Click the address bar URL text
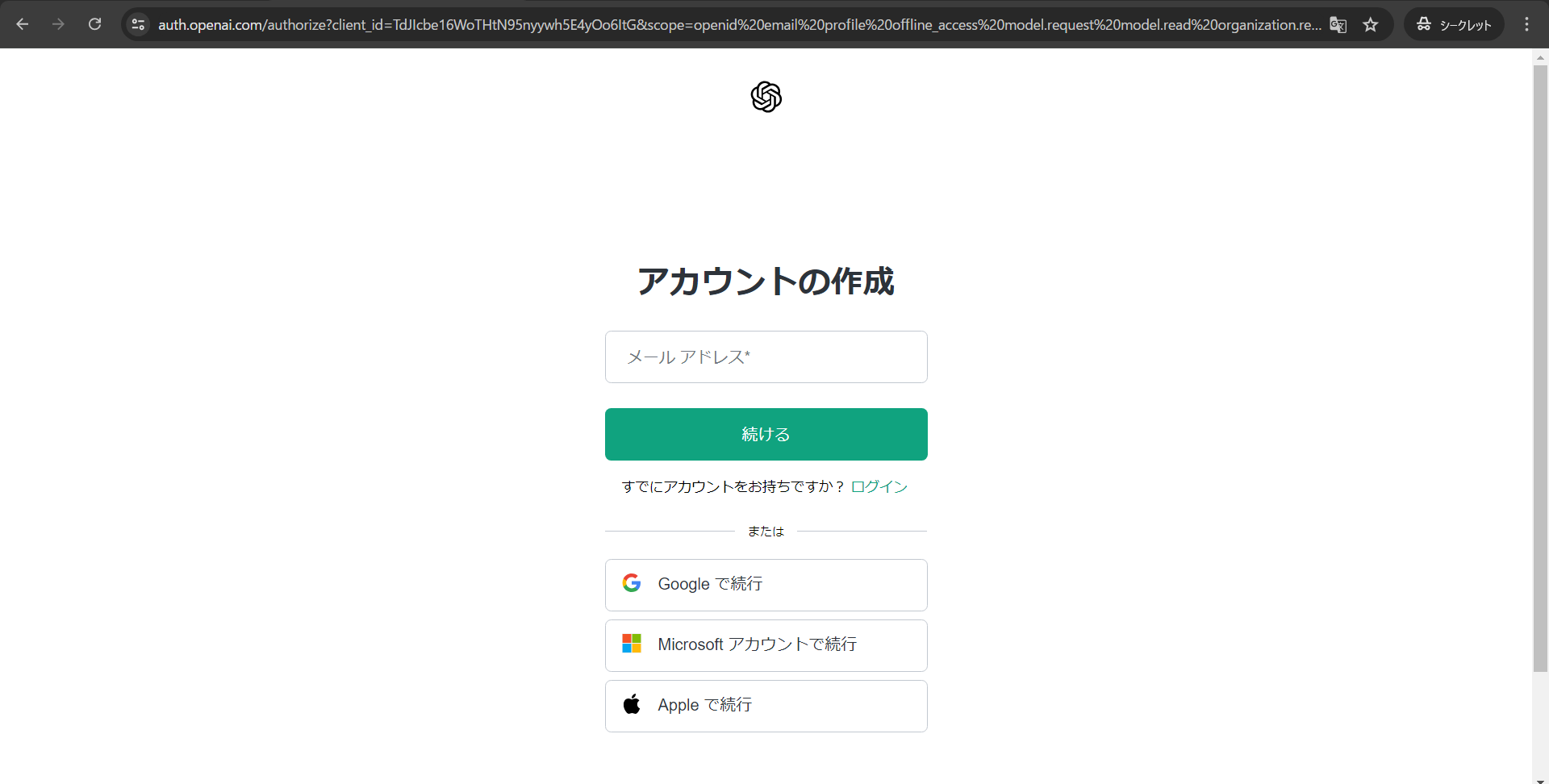This screenshot has height=784, width=1549. coord(739,24)
